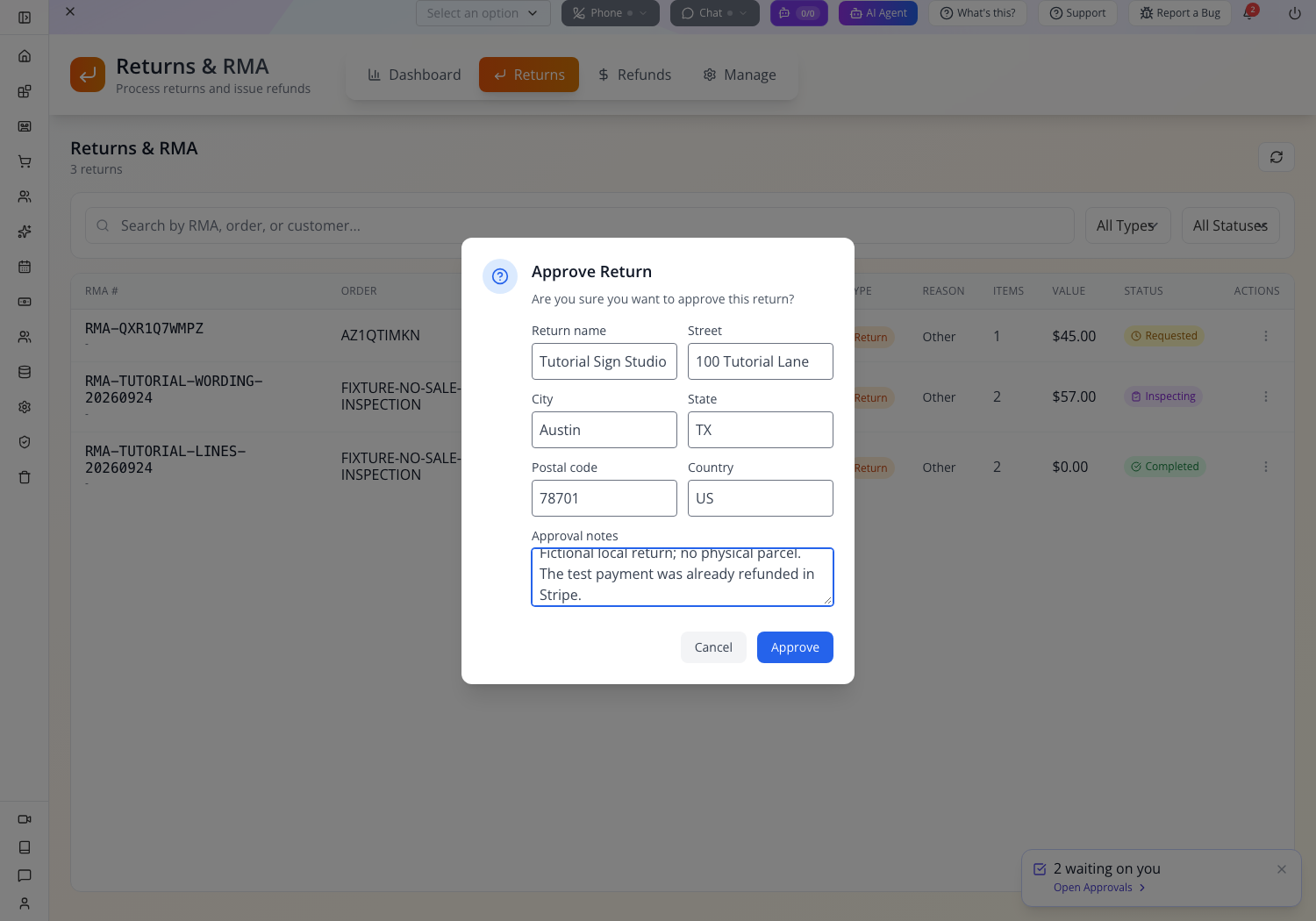Open the Chat status dropdown
Viewport: 1316px width, 921px height.
pyautogui.click(x=715, y=13)
